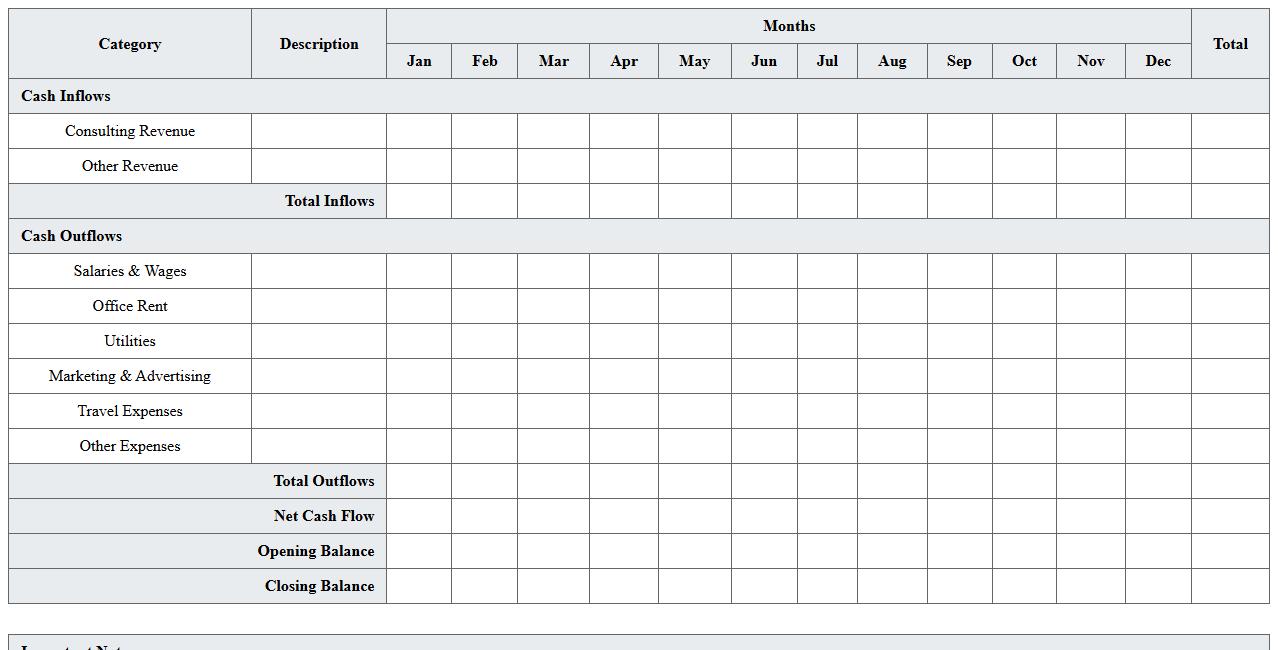The height and width of the screenshot is (650, 1278).
Task: Select the Salaries & Wages cell for Feb
Action: pos(484,271)
